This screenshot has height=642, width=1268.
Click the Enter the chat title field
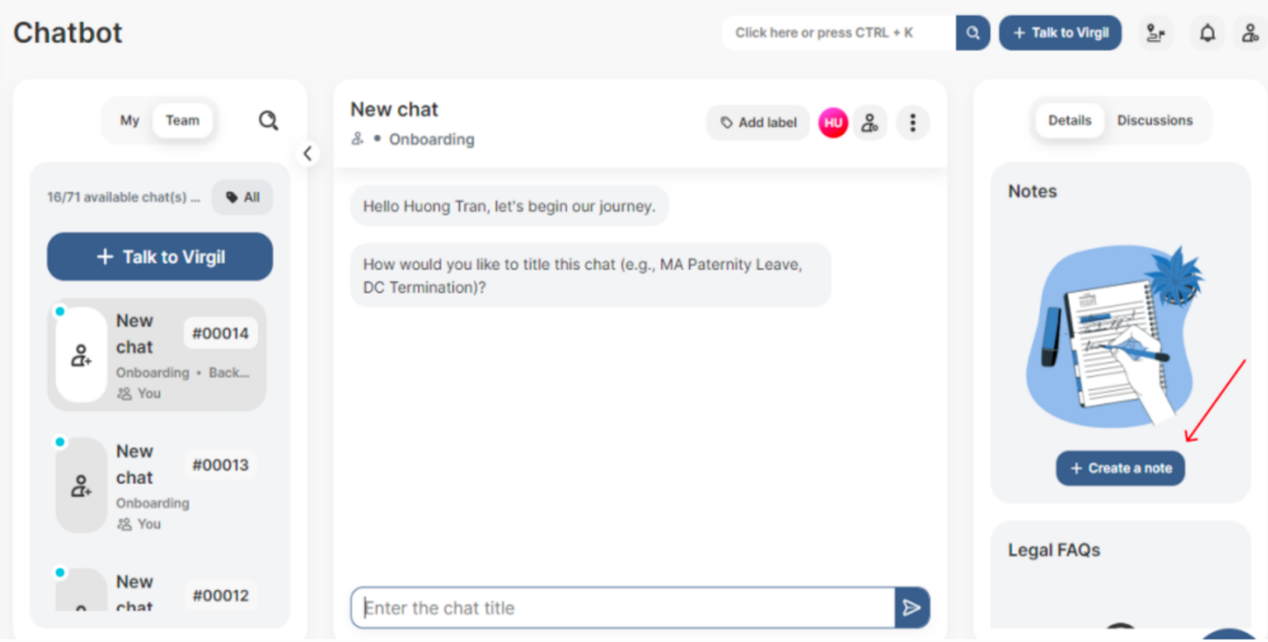click(622, 608)
